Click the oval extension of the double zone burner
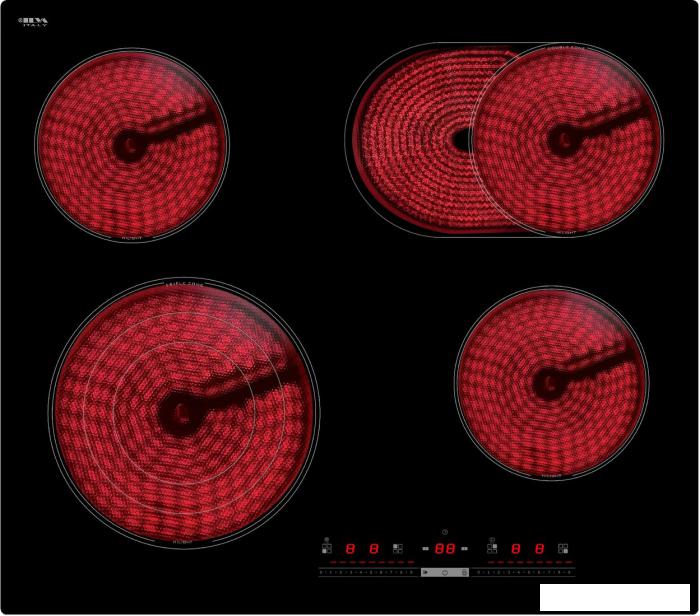The height and width of the screenshot is (616, 700). point(410,140)
